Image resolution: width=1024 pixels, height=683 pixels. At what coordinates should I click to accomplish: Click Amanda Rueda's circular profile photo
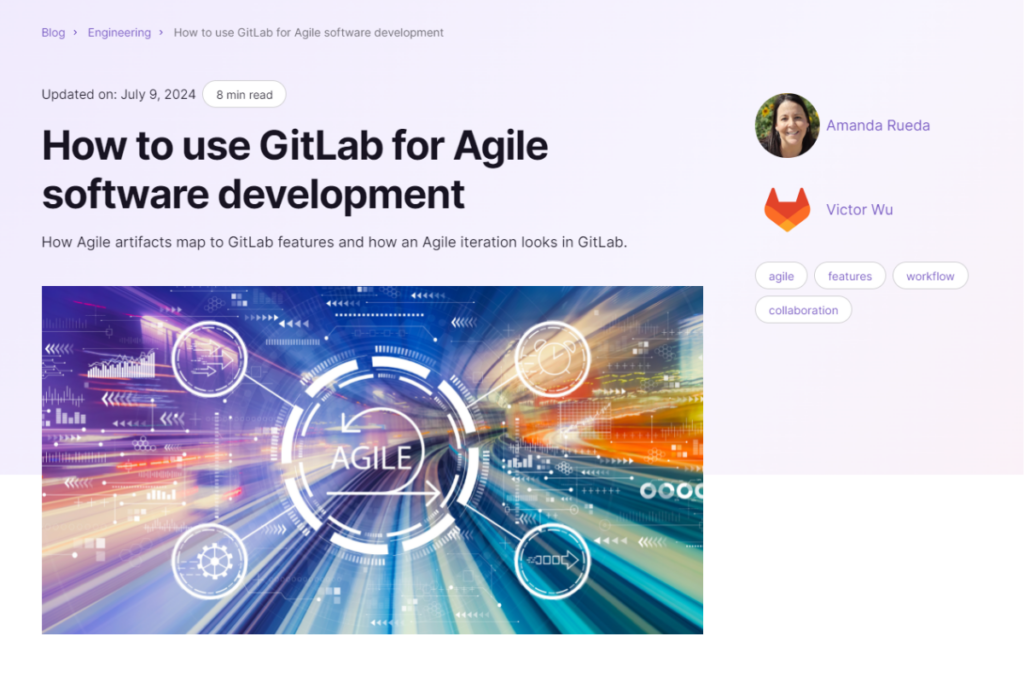click(787, 125)
